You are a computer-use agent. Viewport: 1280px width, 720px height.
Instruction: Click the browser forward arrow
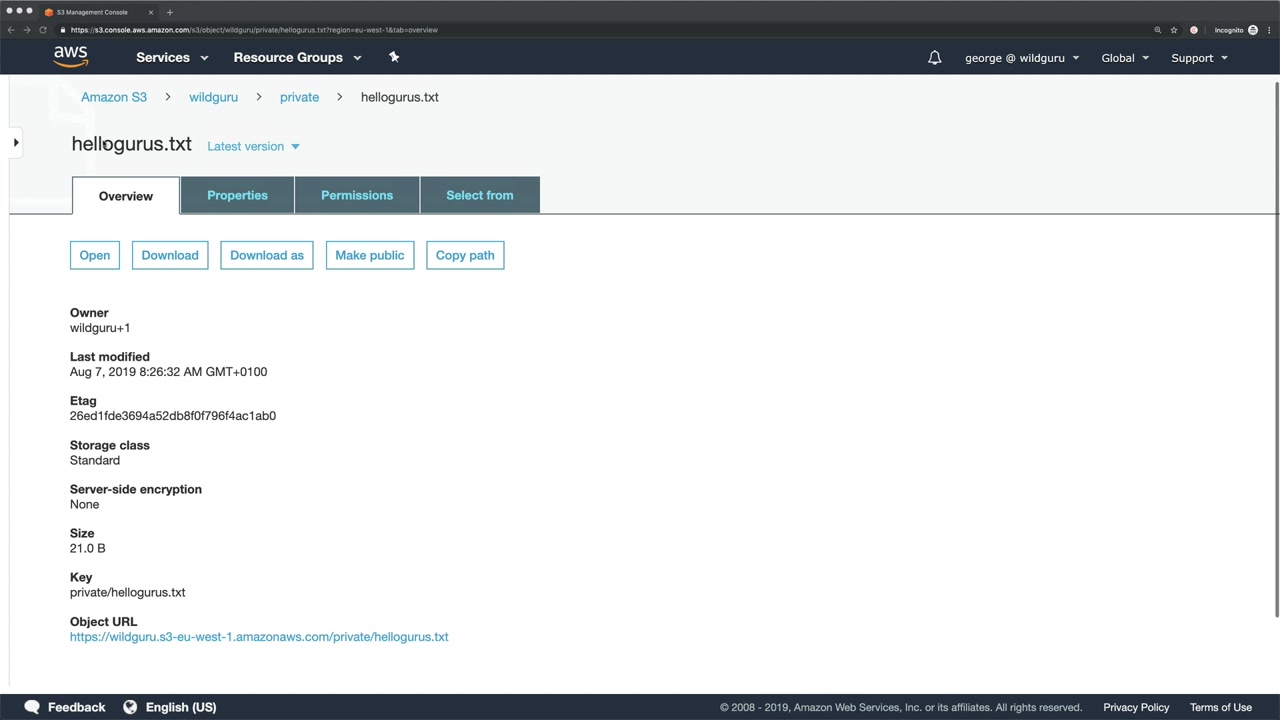[27, 30]
